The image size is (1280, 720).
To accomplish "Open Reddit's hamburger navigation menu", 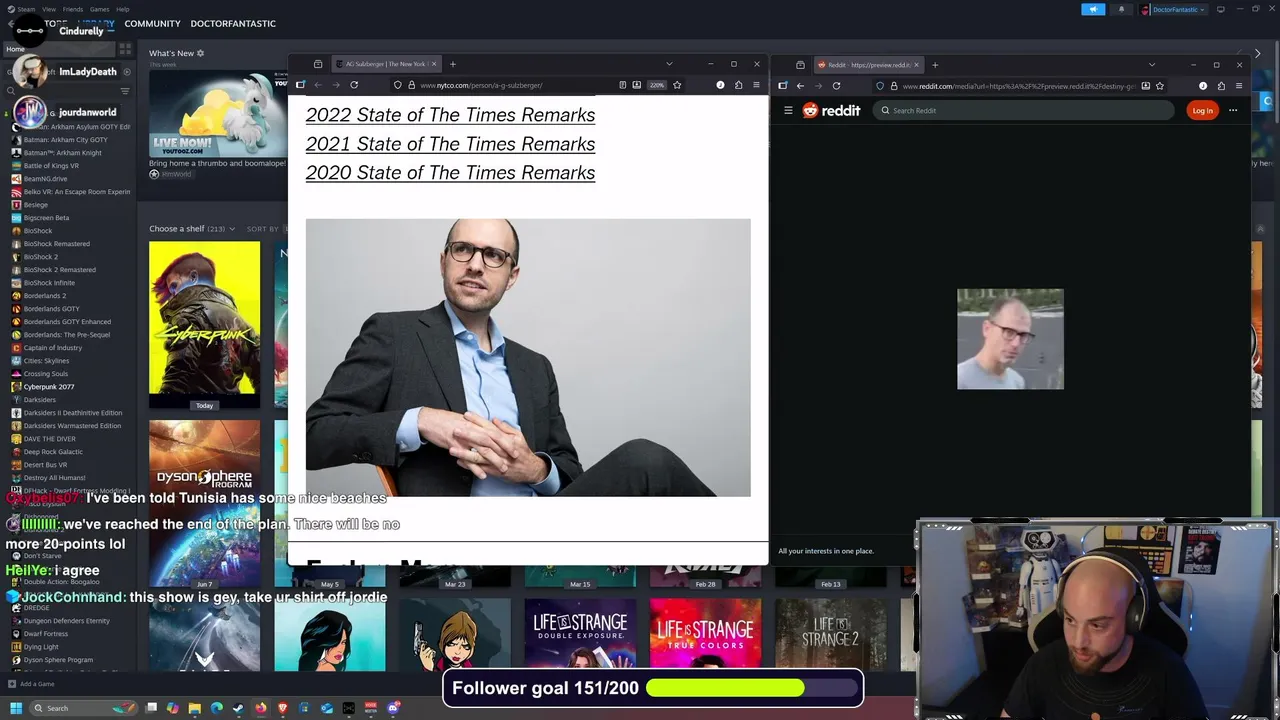I will pos(788,110).
